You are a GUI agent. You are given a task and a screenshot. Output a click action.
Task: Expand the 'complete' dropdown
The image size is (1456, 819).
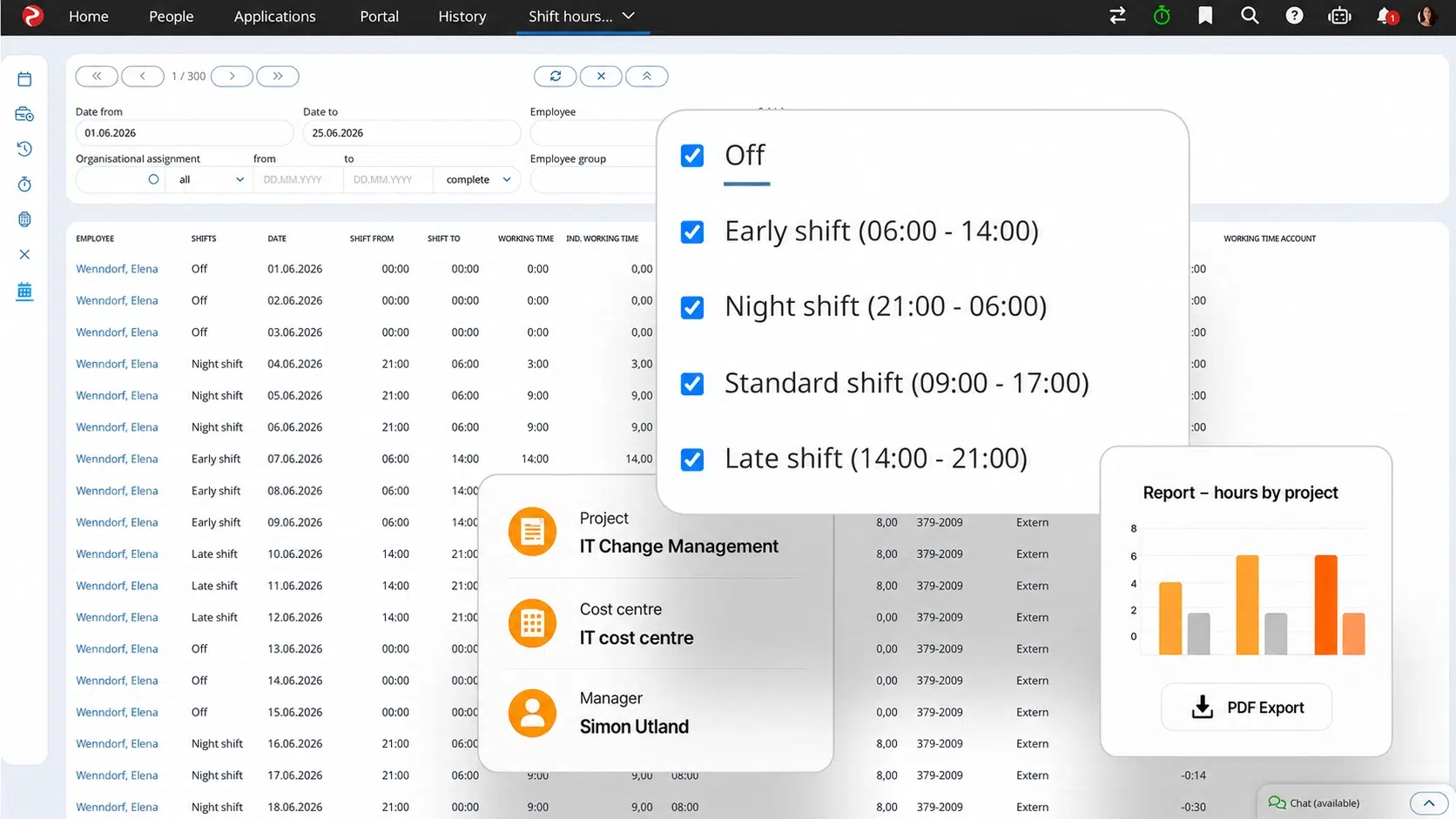point(477,180)
